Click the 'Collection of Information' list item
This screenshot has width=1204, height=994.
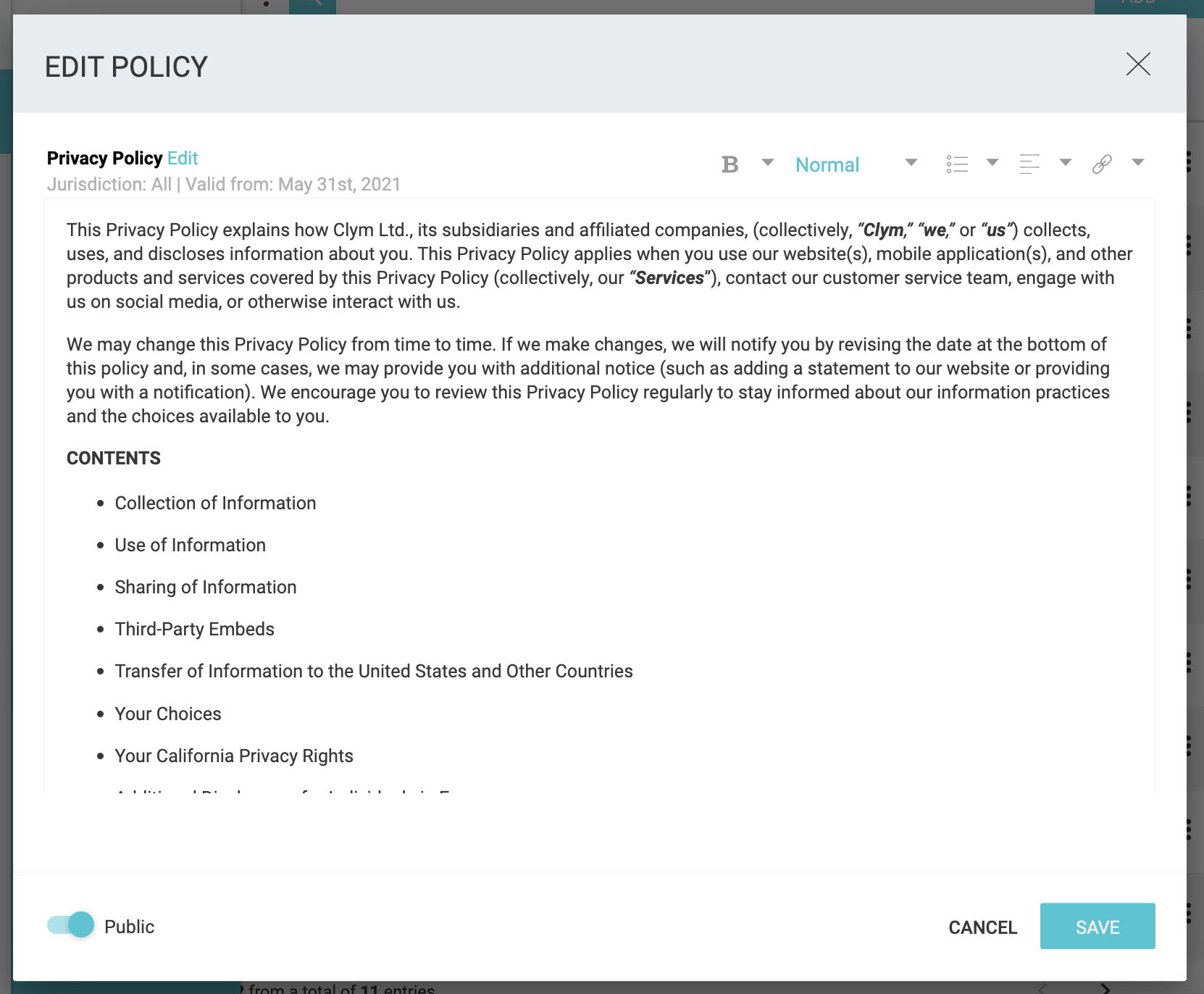pos(215,503)
